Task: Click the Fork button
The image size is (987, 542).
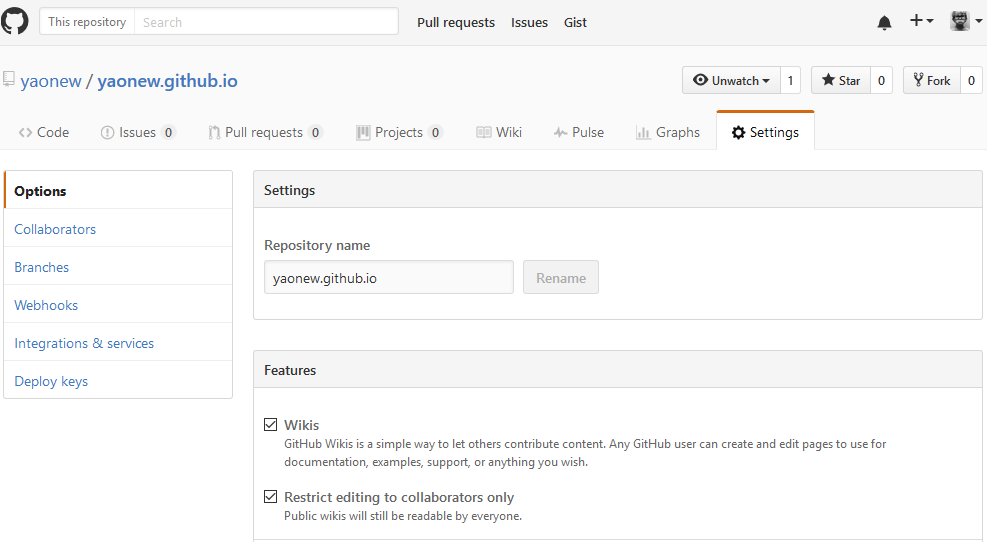Action: point(931,81)
